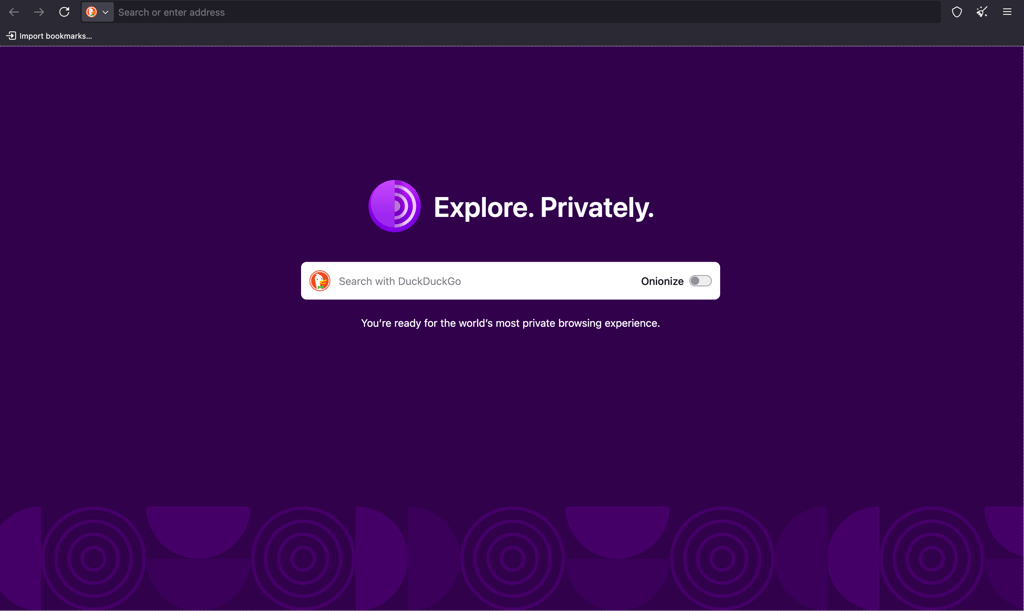The height and width of the screenshot is (611, 1024).
Task: Open the security level shield icon
Action: (957, 12)
